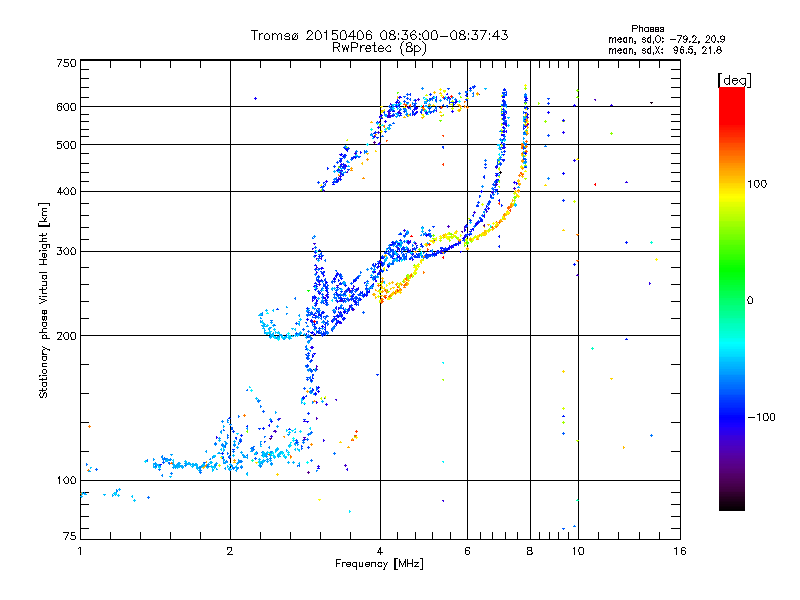
Task: Click the "RwPretec (8p)" subtitle
Action: pos(379,48)
